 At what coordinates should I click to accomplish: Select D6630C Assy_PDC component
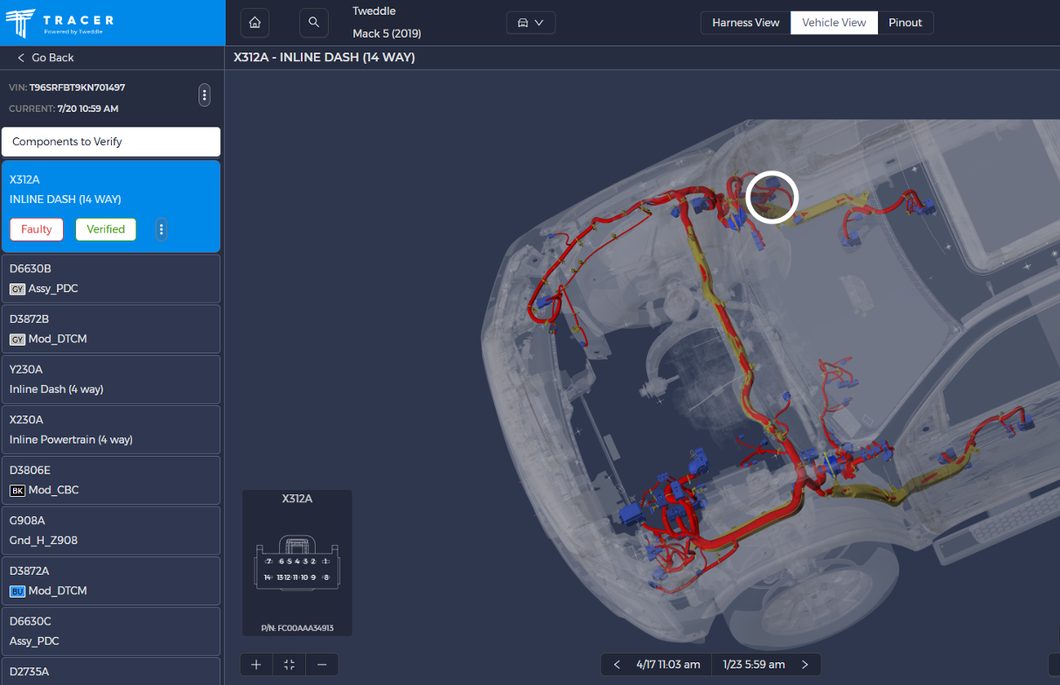click(x=111, y=631)
